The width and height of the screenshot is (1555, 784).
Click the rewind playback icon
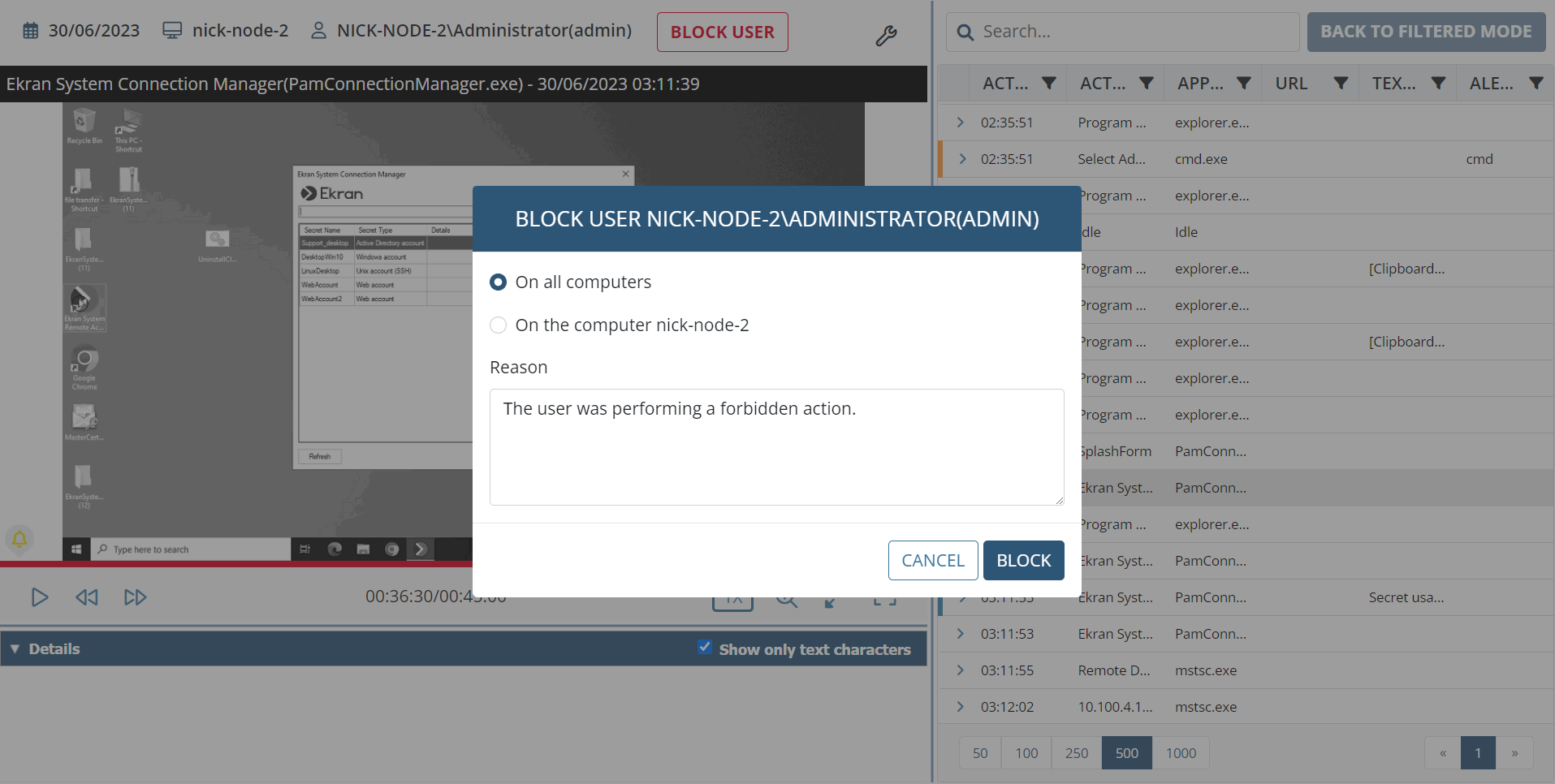point(87,597)
